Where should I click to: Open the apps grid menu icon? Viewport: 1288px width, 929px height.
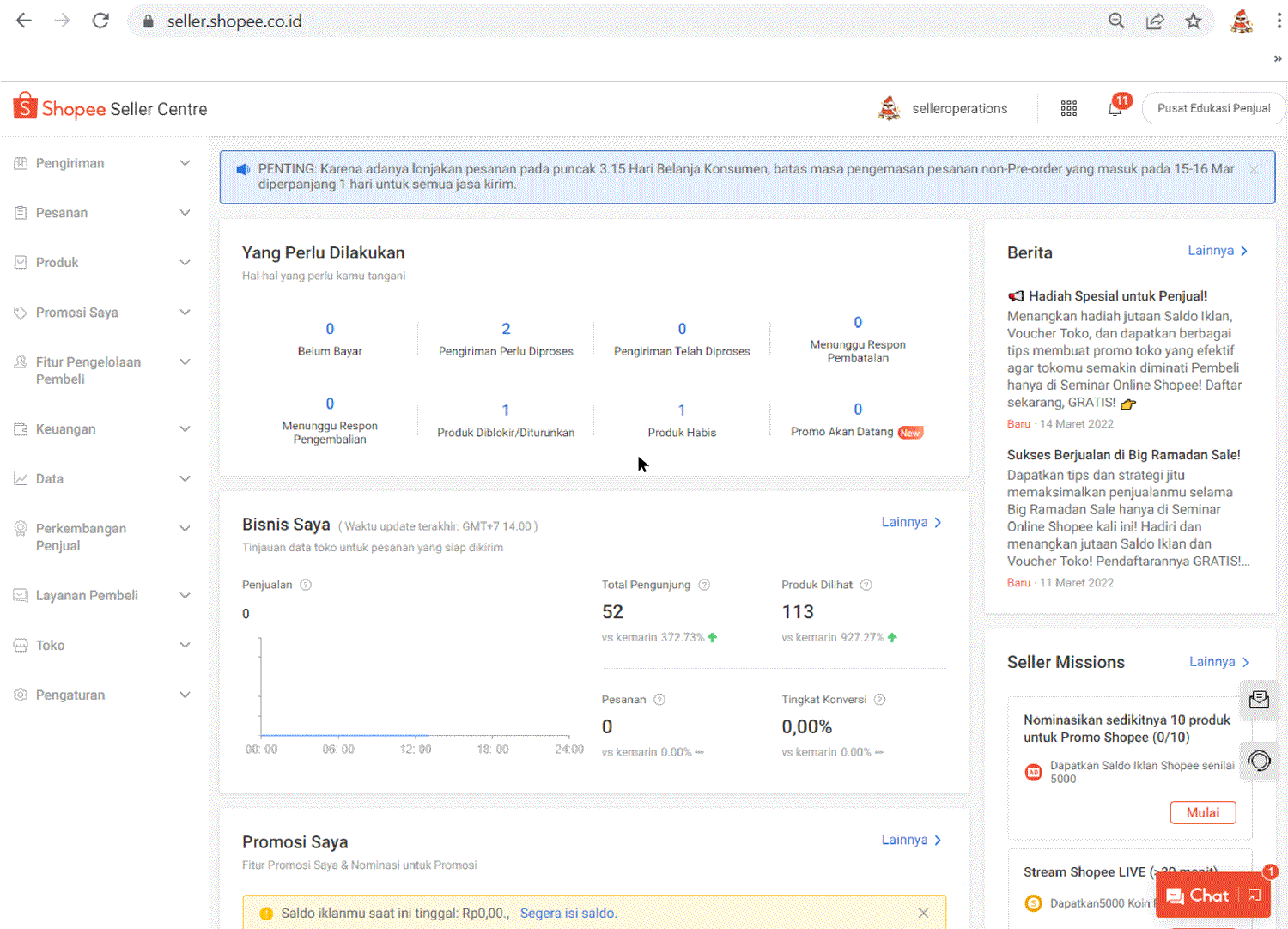(x=1068, y=108)
